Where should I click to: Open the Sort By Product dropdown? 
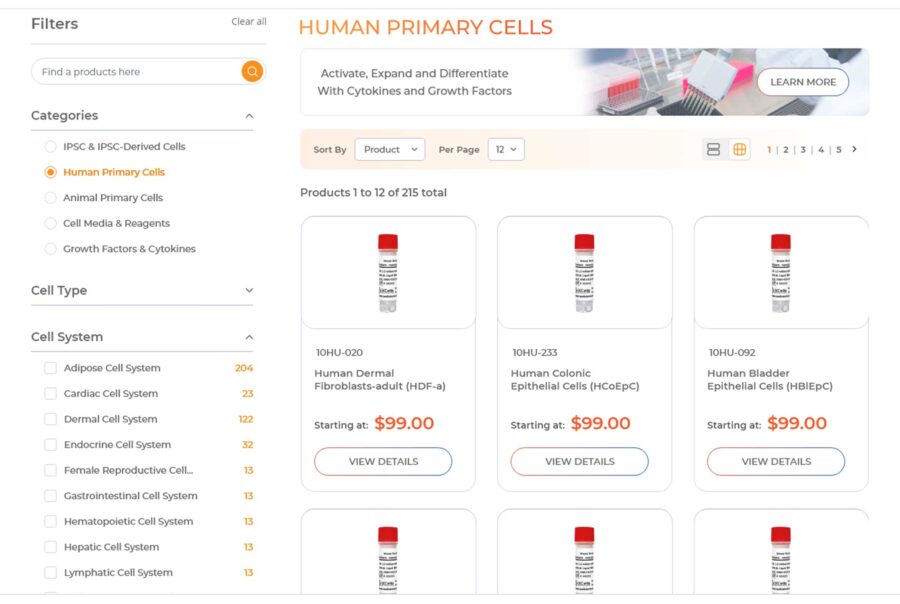(389, 149)
